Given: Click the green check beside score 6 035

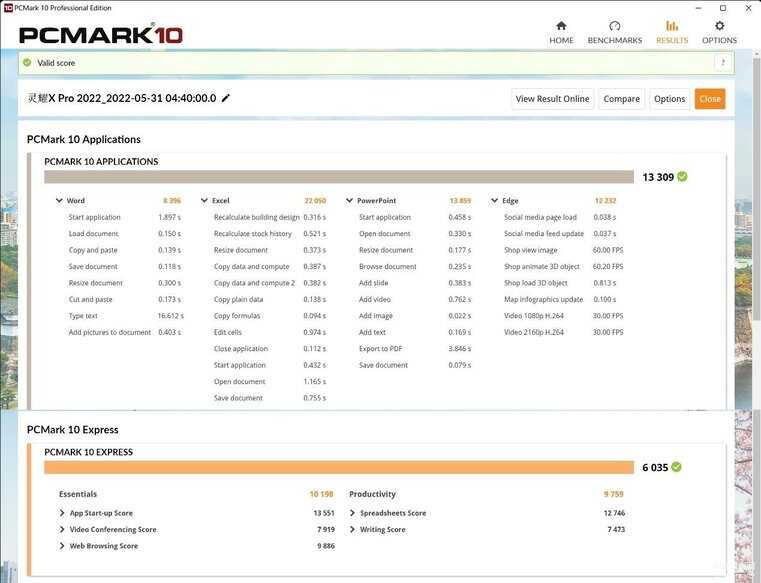Looking at the screenshot, I should [676, 467].
